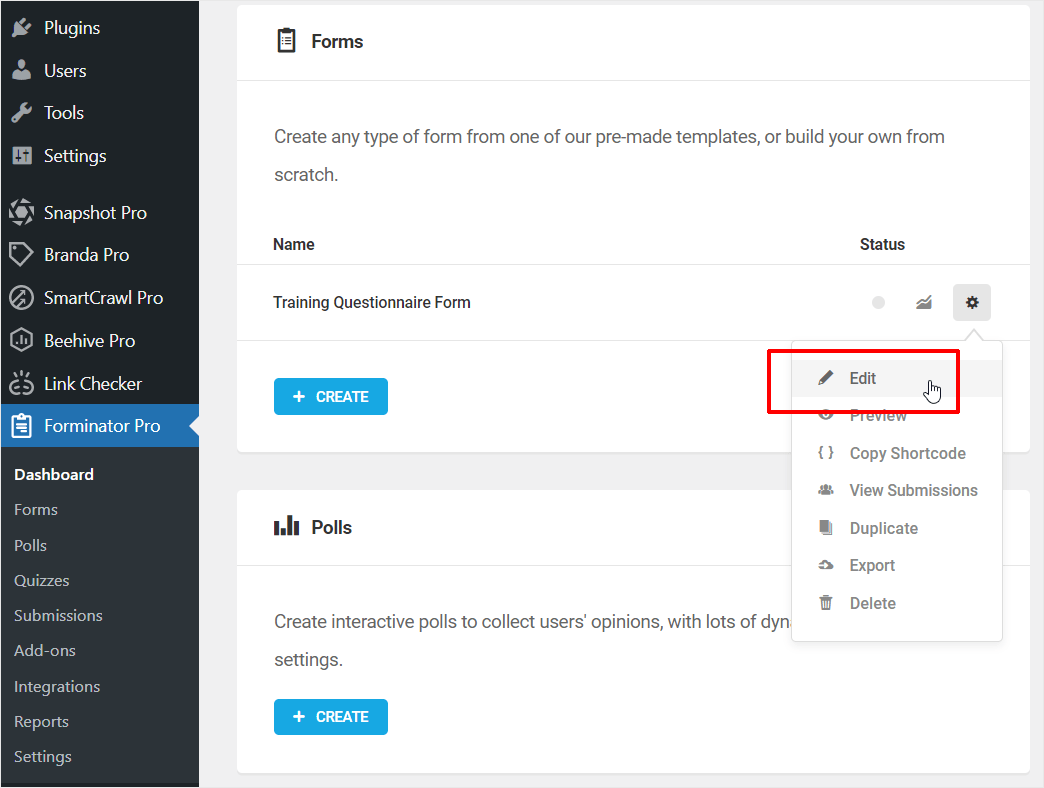The height and width of the screenshot is (788, 1044).
Task: Select View Submissions menu entry
Action: pyautogui.click(x=896, y=491)
